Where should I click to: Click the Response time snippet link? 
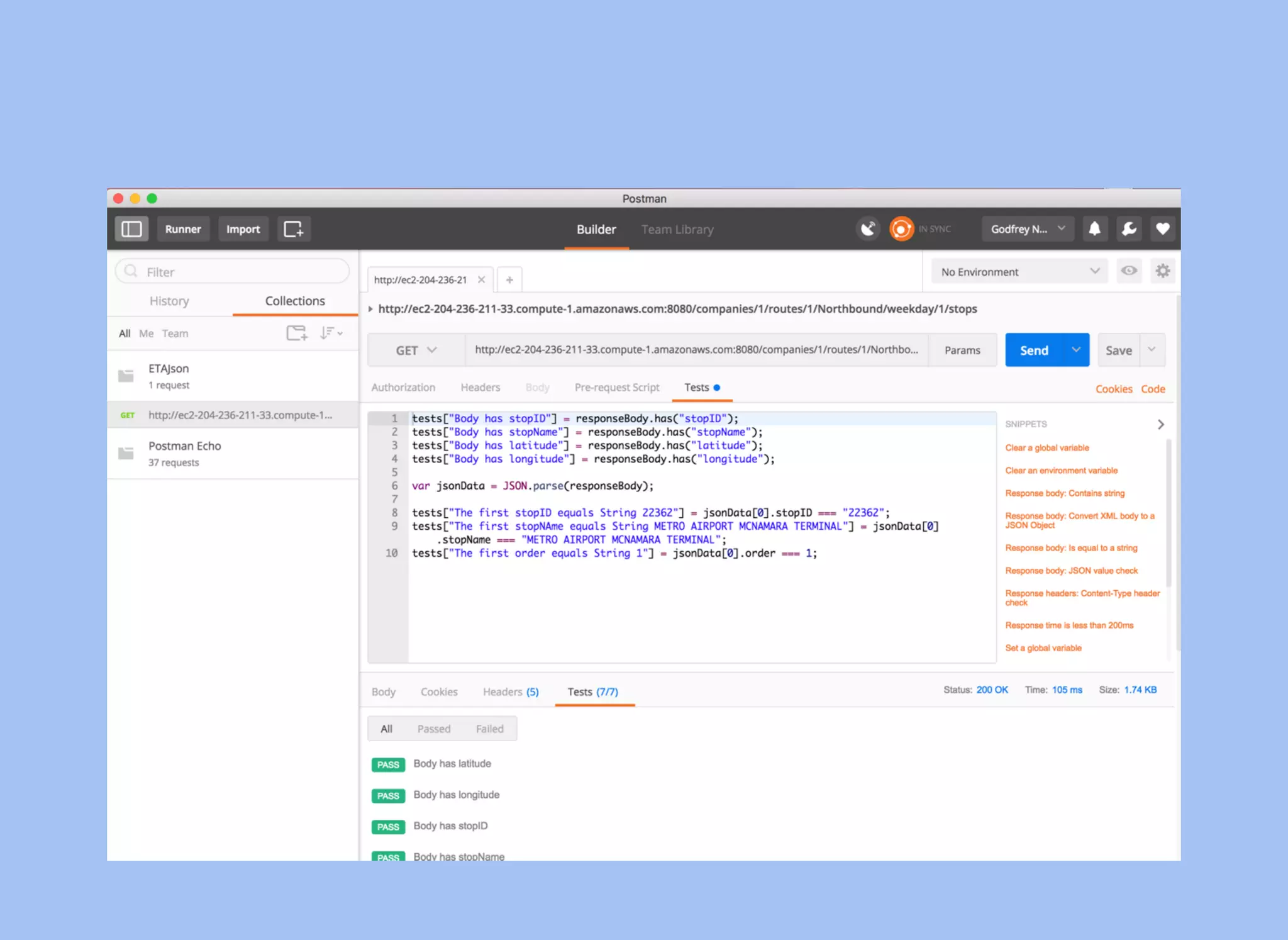(x=1069, y=625)
